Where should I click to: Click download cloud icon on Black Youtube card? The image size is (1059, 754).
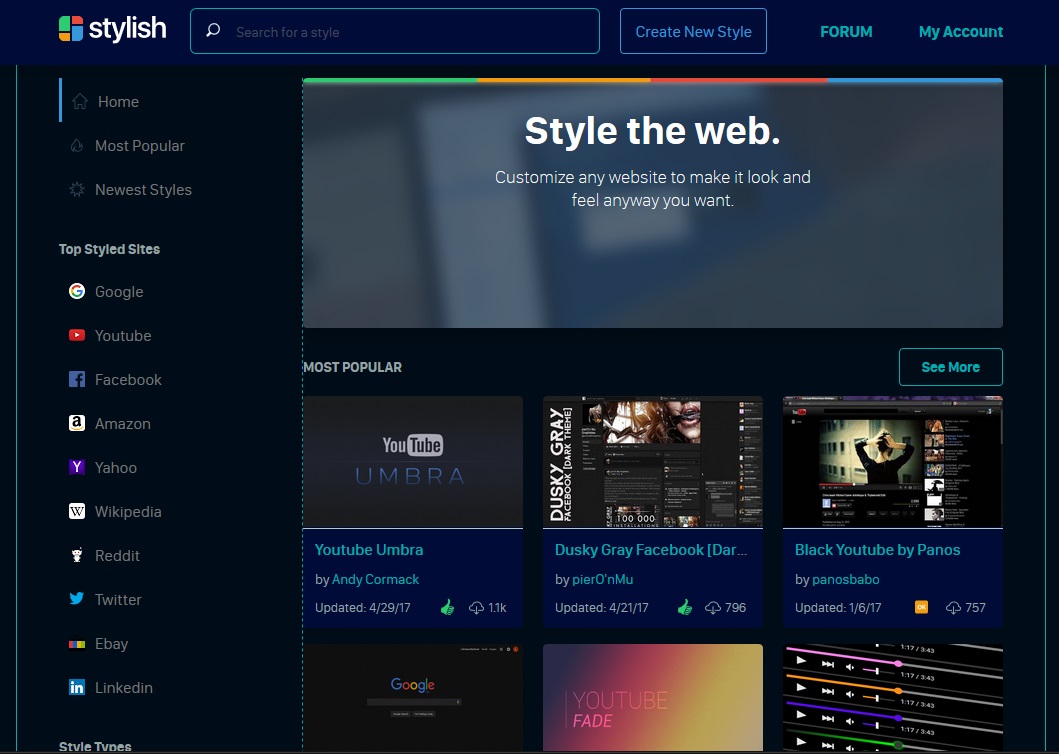pyautogui.click(x=953, y=608)
